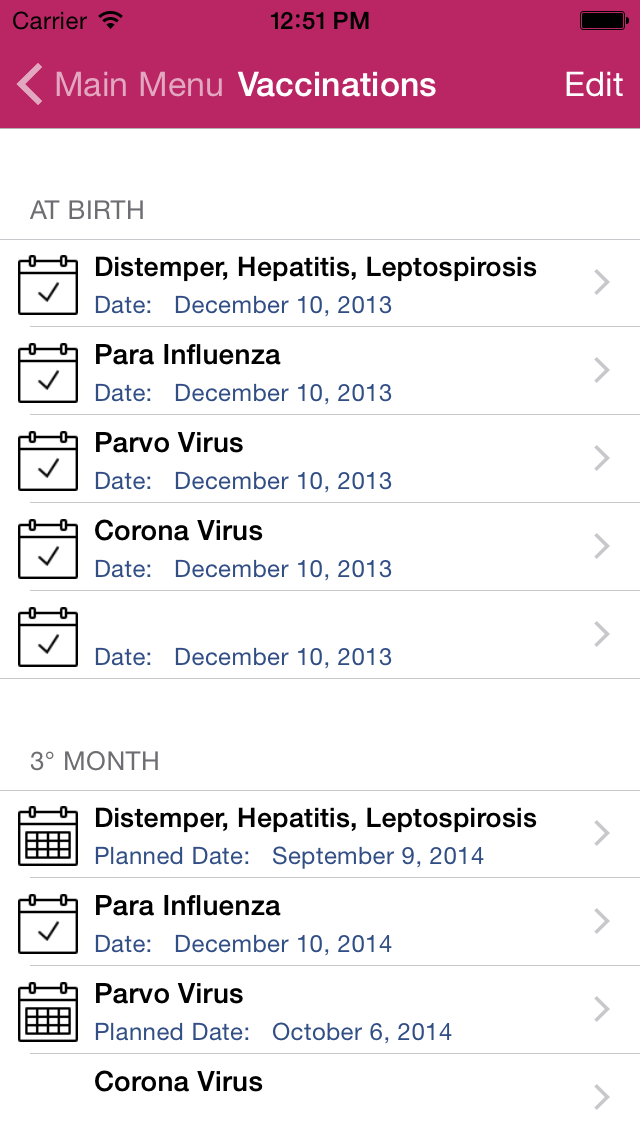Tap calendar icon of unnamed At Birth vaccination
Viewport: 640px width, 1136px height.
coord(48,637)
